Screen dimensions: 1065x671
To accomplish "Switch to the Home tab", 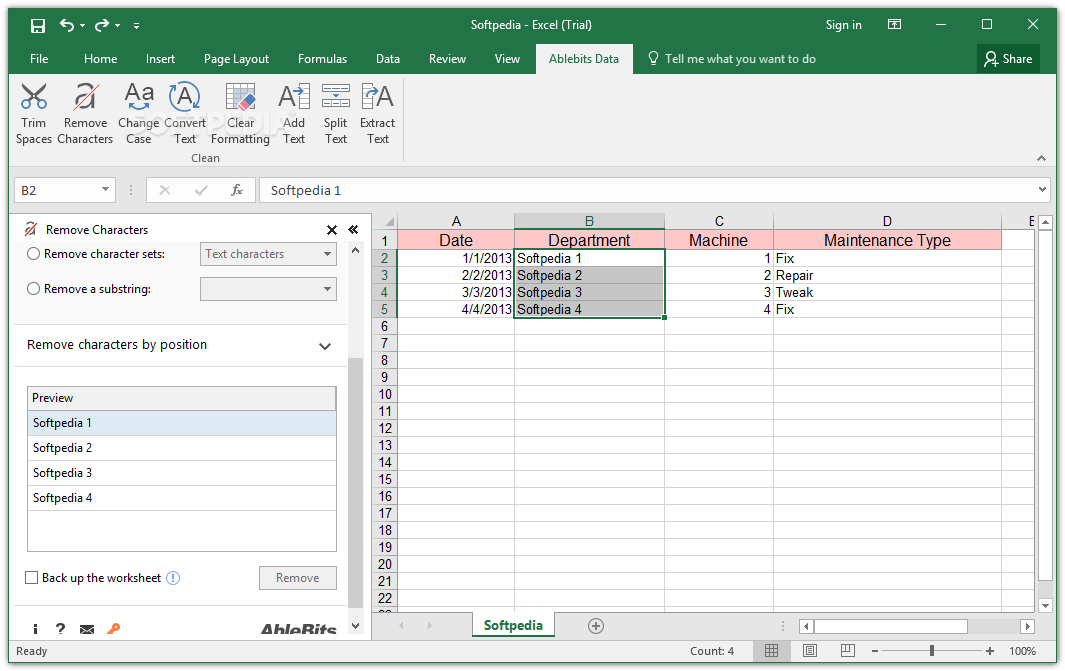I will click(x=101, y=59).
